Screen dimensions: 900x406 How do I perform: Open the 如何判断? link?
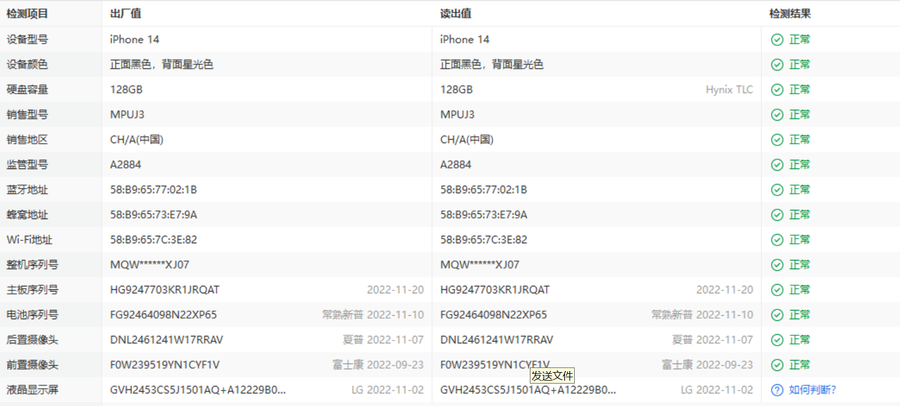pos(812,390)
